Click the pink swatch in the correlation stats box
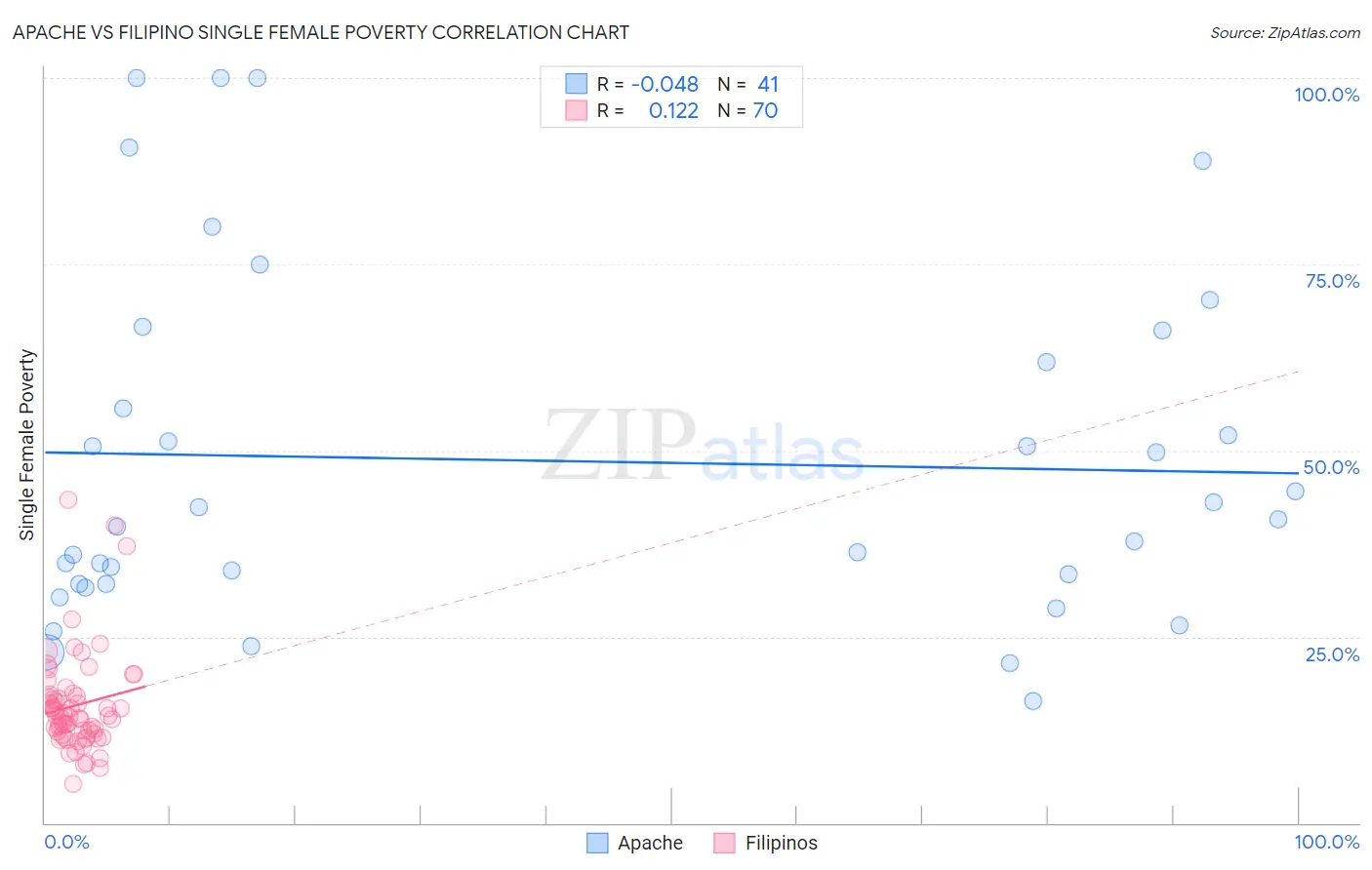Image resolution: width=1372 pixels, height=870 pixels. [x=577, y=110]
